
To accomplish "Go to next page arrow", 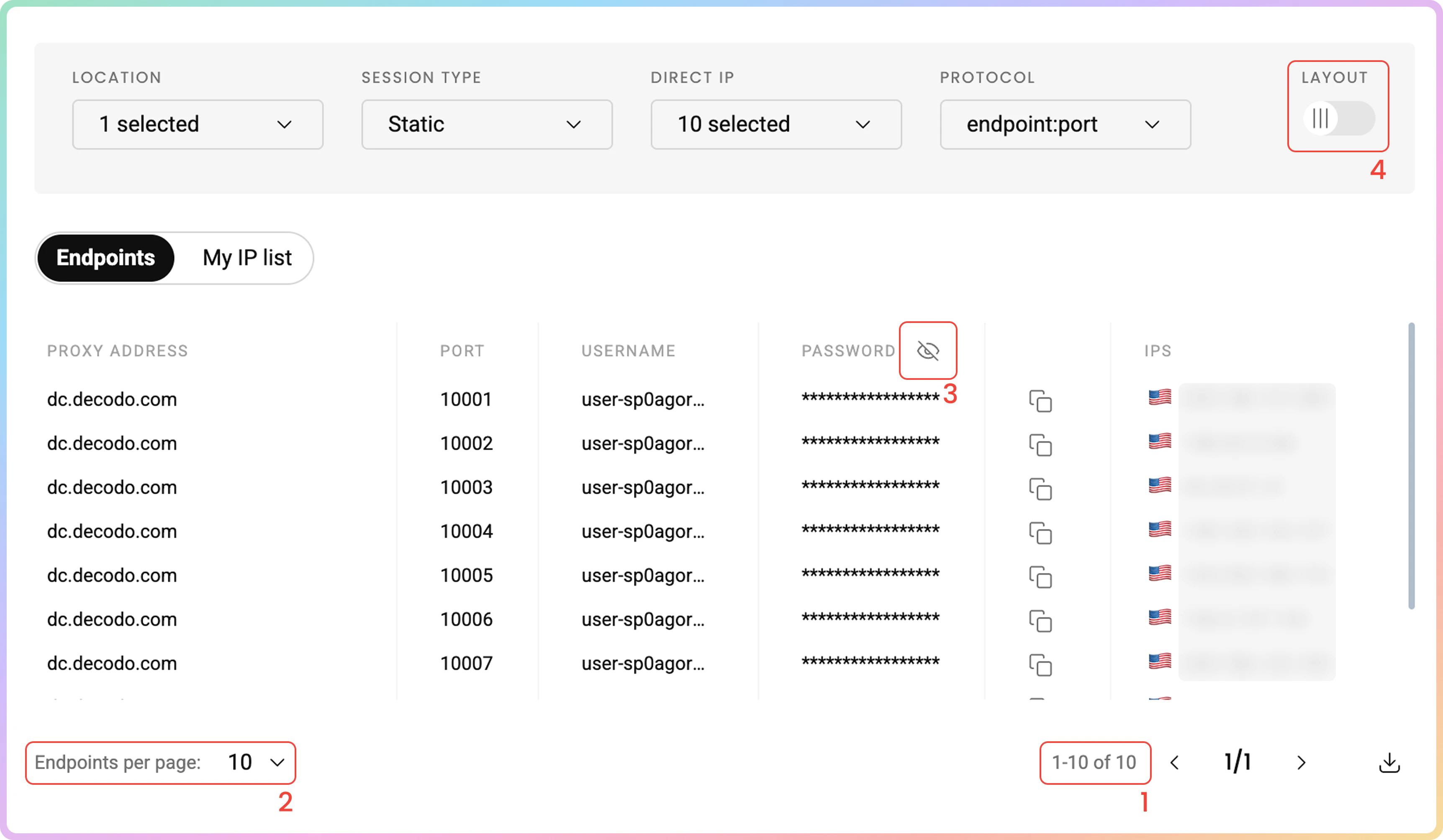I will 1301,763.
